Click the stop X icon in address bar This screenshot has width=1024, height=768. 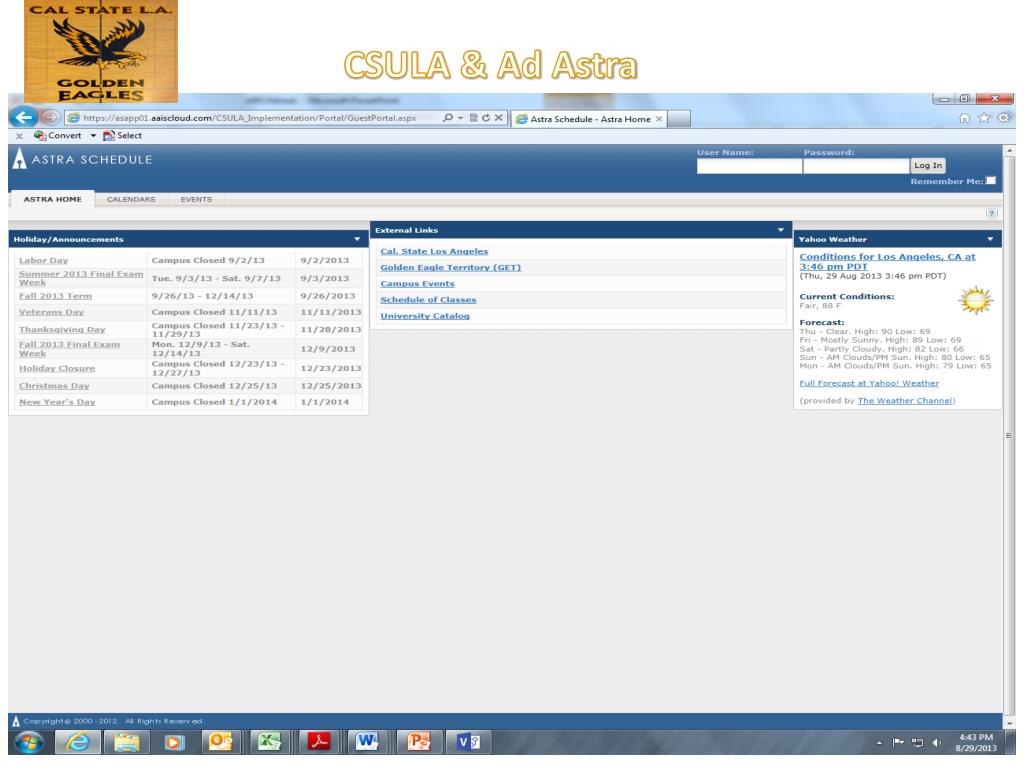(x=498, y=118)
